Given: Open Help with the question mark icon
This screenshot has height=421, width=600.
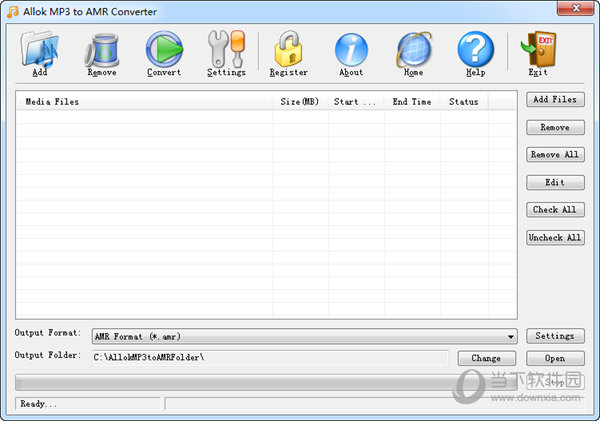Looking at the screenshot, I should point(476,53).
